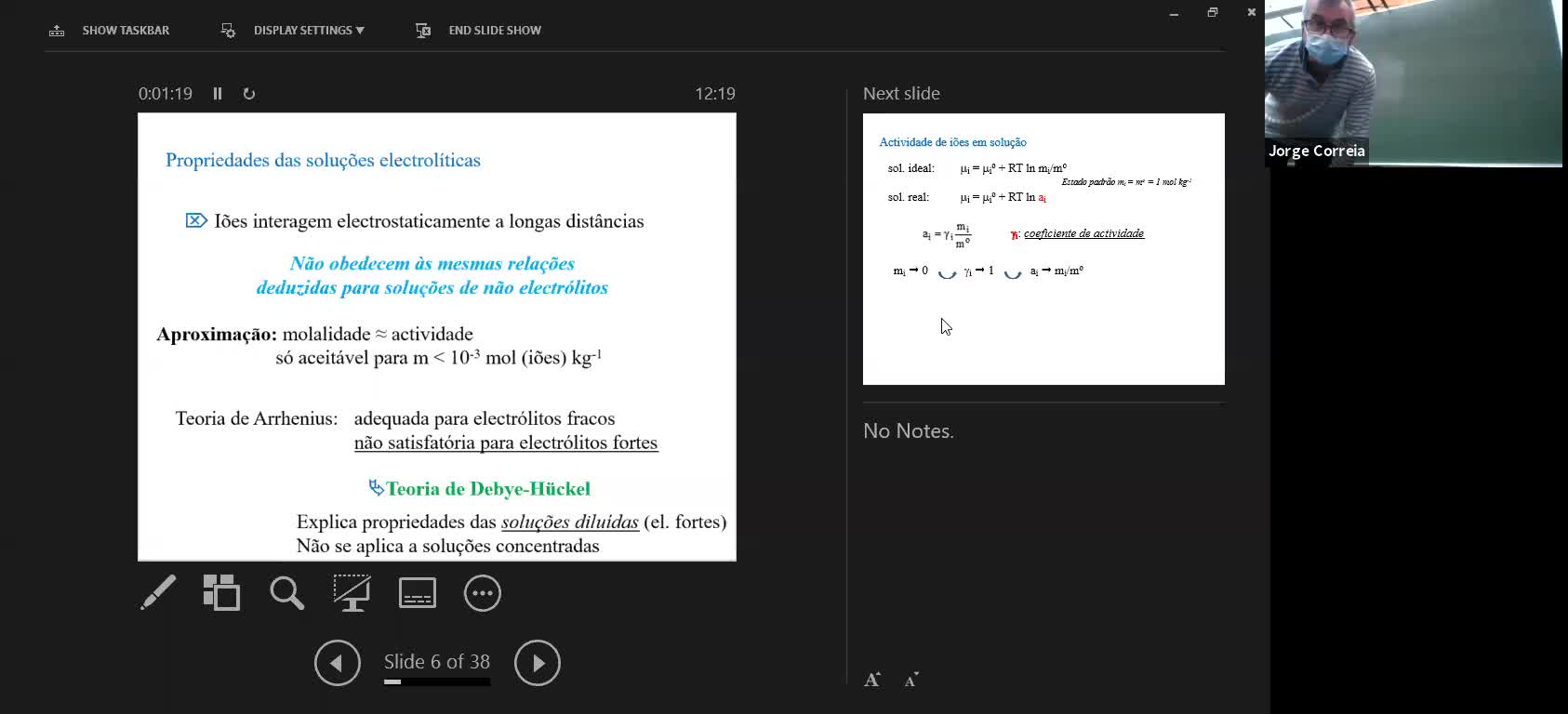Viewport: 1568px width, 714px height.
Task: Toggle subtitles button below the slide
Action: coord(417,593)
